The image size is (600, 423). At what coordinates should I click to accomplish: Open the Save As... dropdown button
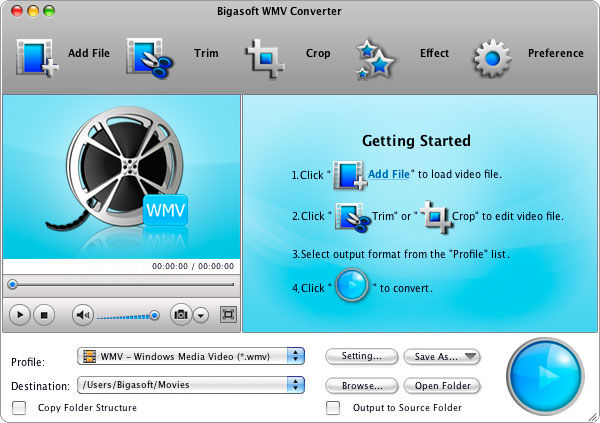pyautogui.click(x=442, y=356)
